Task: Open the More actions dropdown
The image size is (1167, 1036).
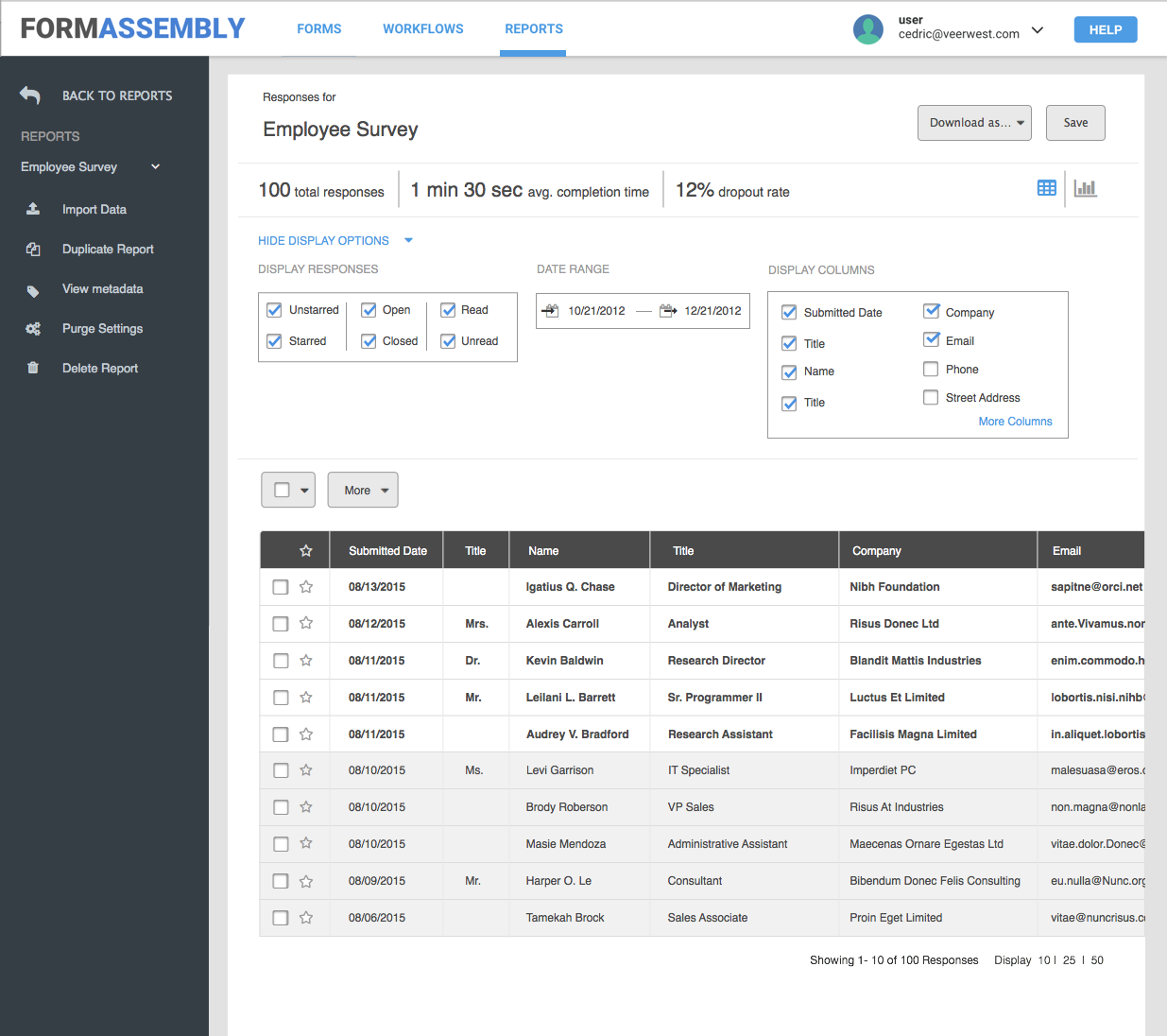Action: tap(363, 490)
